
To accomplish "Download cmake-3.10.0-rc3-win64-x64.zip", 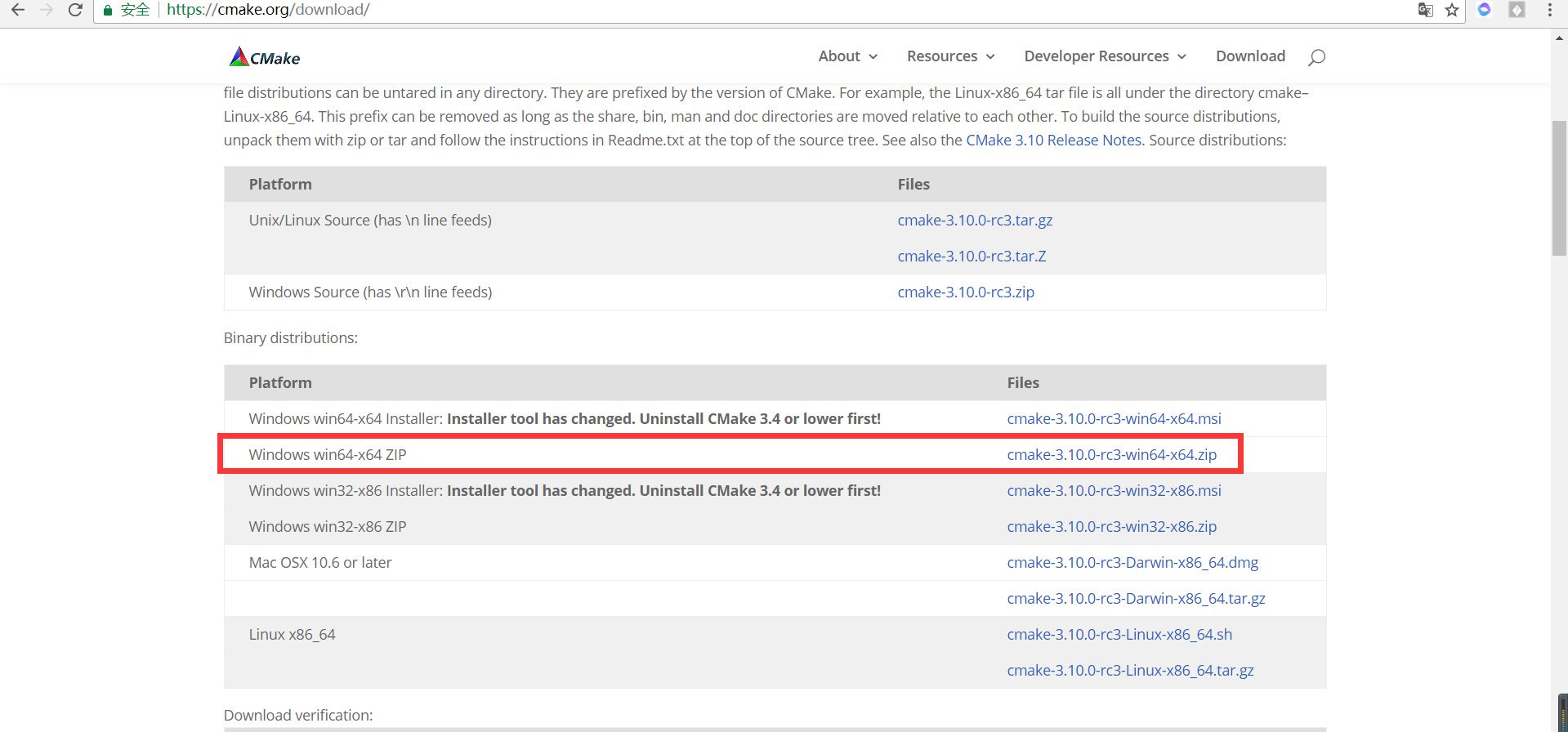I will (1111, 455).
